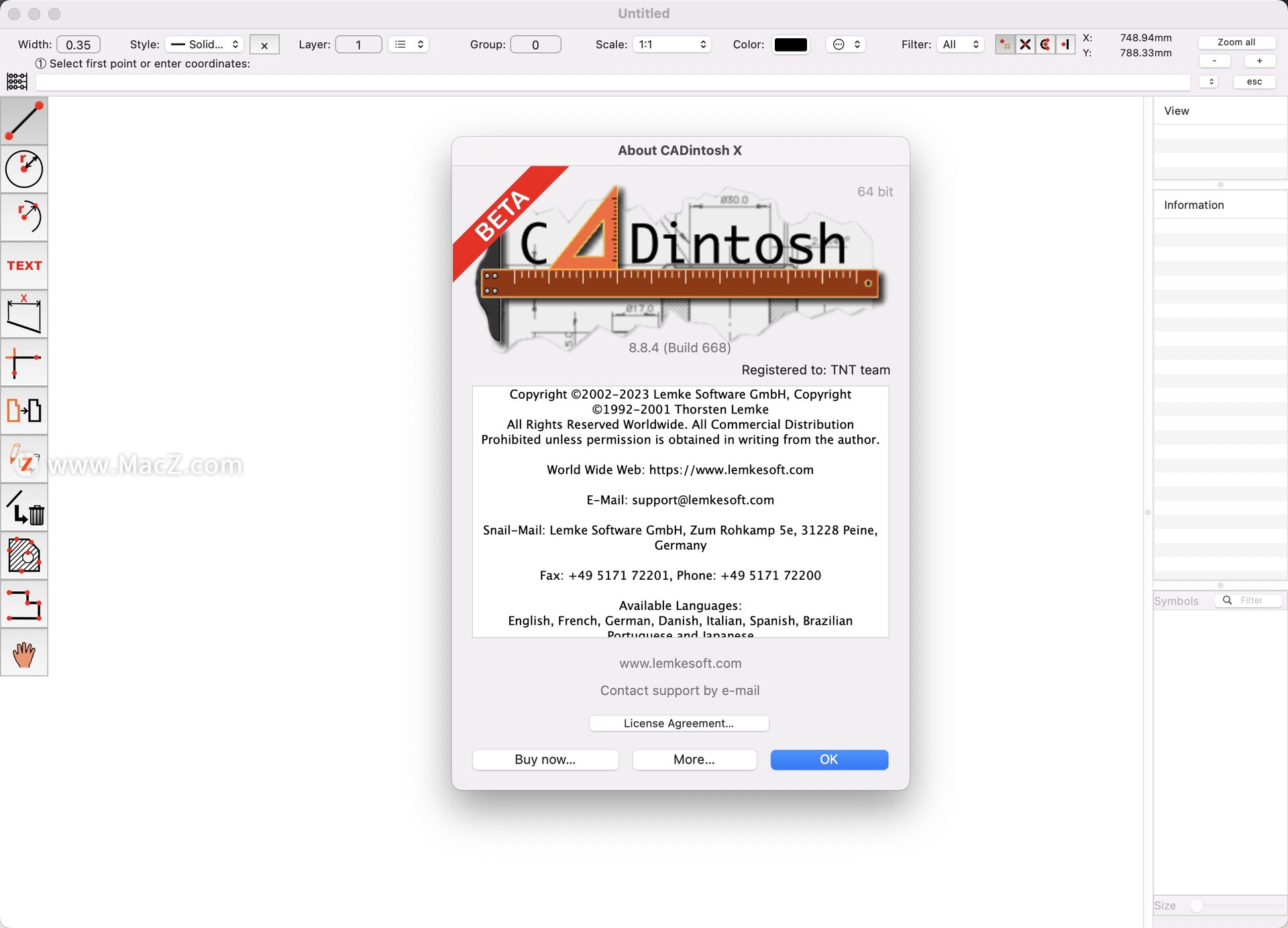Select the Arc tool

[24, 217]
